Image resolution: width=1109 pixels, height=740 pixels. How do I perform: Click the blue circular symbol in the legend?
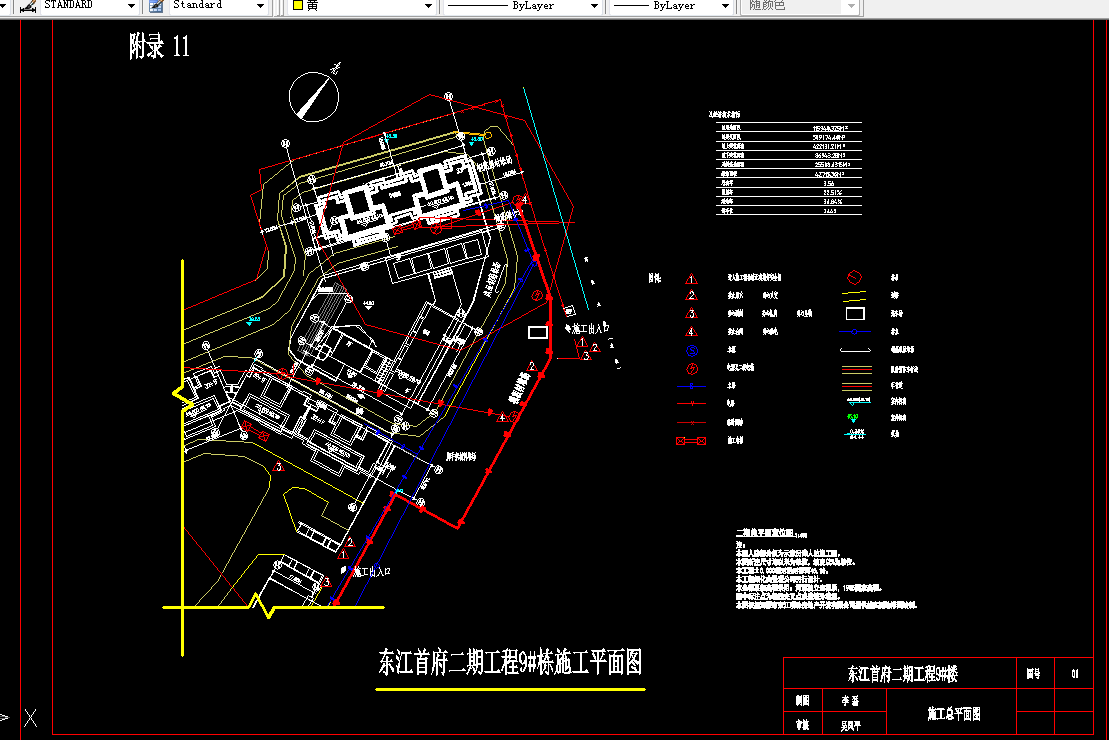point(691,350)
